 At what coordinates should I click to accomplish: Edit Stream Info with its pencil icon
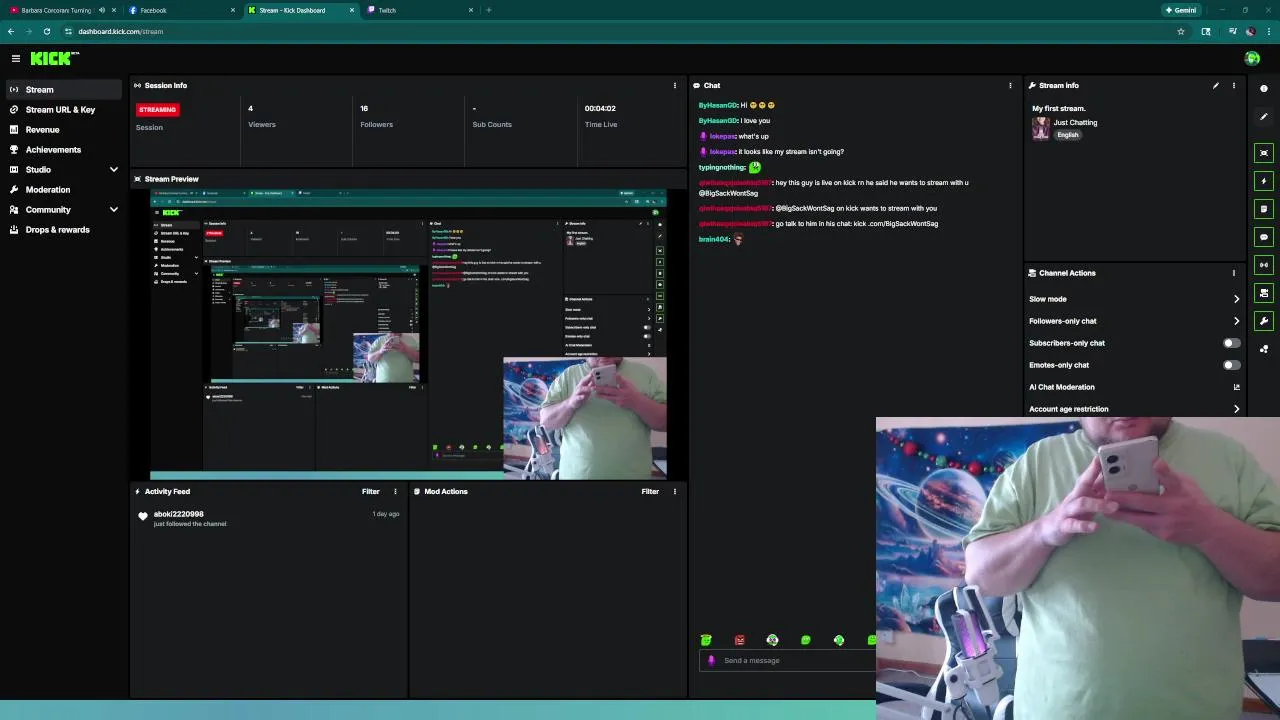coord(1216,86)
